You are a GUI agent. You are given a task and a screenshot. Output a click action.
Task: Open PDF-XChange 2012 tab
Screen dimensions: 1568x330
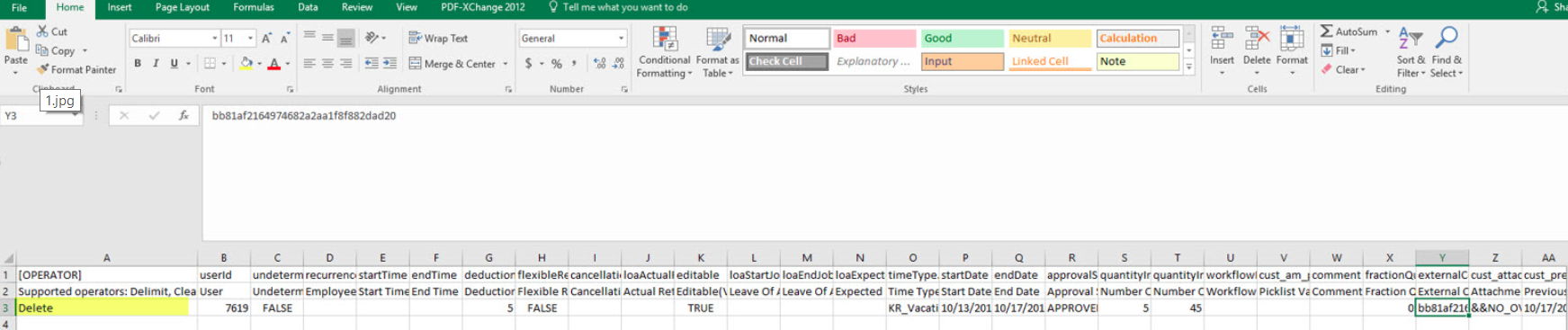pyautogui.click(x=483, y=7)
